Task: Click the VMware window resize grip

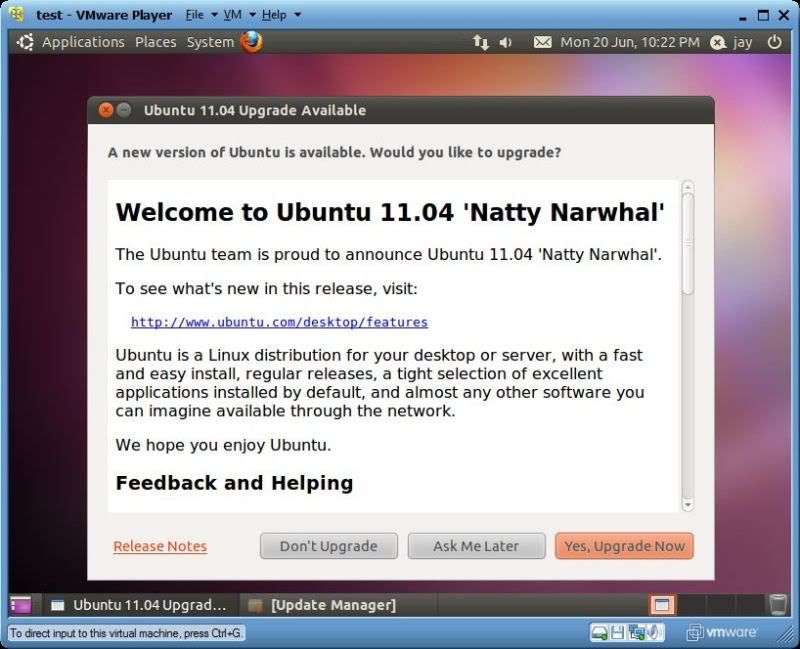Action: 785,636
